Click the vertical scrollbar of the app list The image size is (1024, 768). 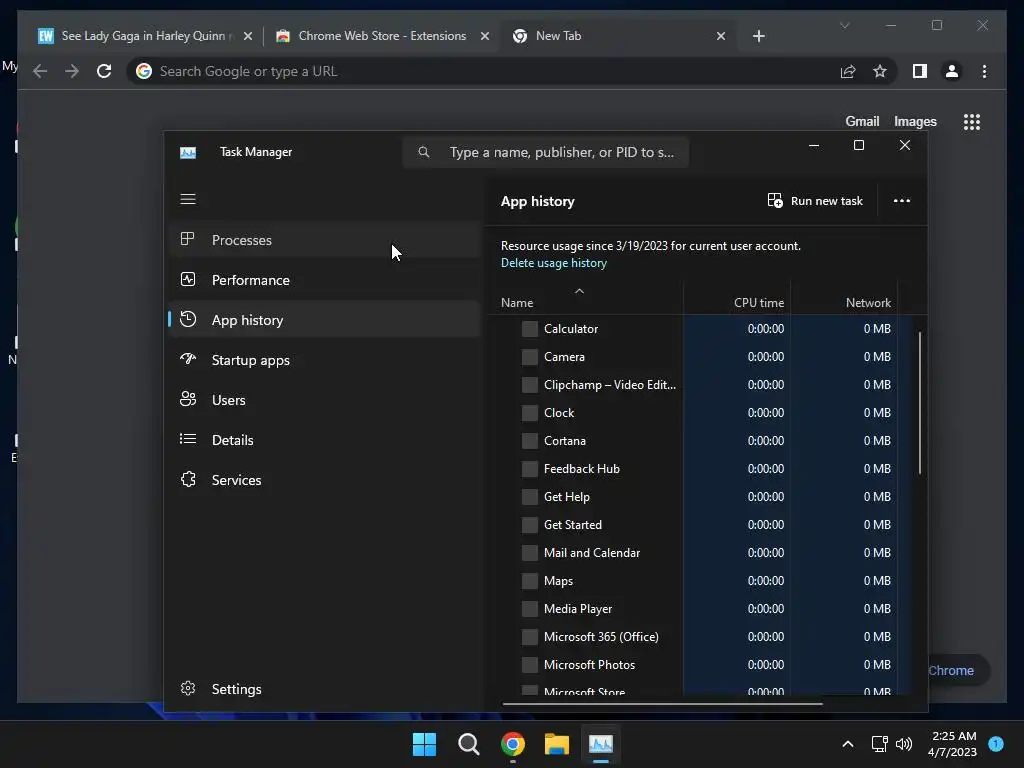[920, 403]
